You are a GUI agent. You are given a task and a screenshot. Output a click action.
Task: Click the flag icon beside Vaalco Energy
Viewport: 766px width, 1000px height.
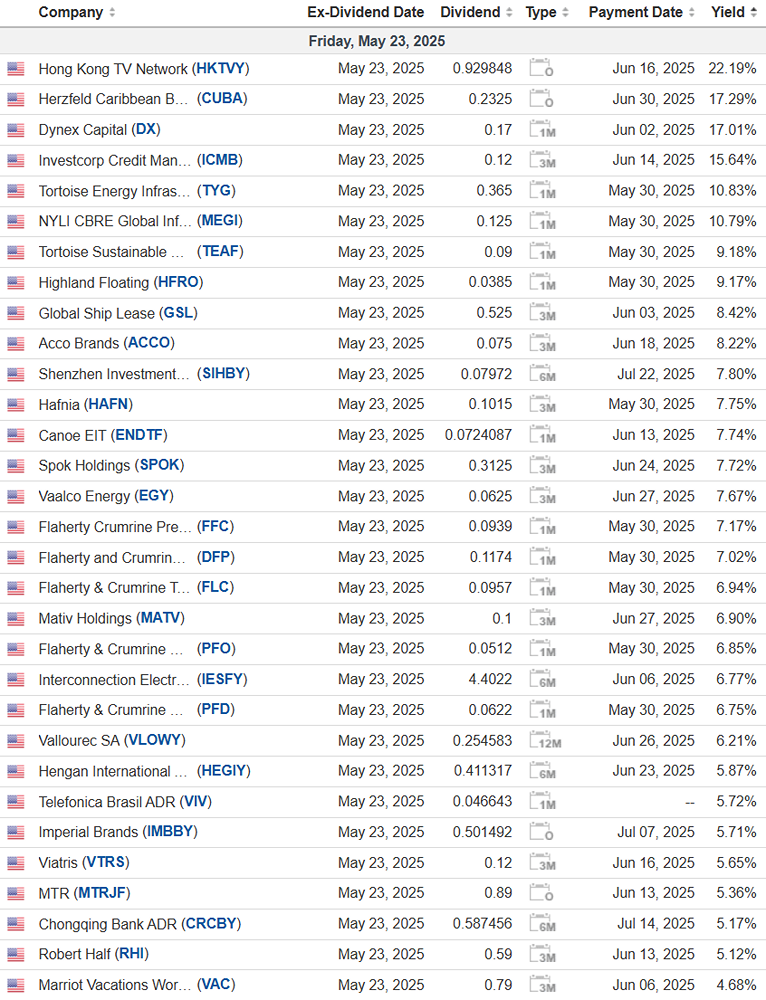15,496
